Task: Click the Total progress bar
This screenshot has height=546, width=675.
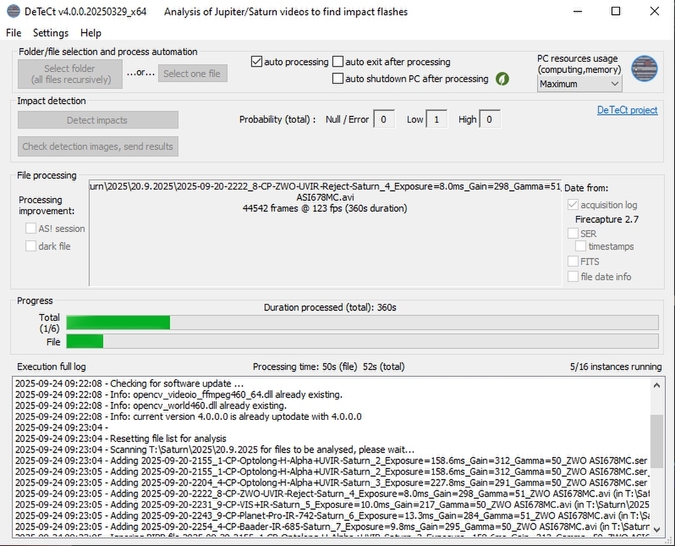Action: click(361, 322)
